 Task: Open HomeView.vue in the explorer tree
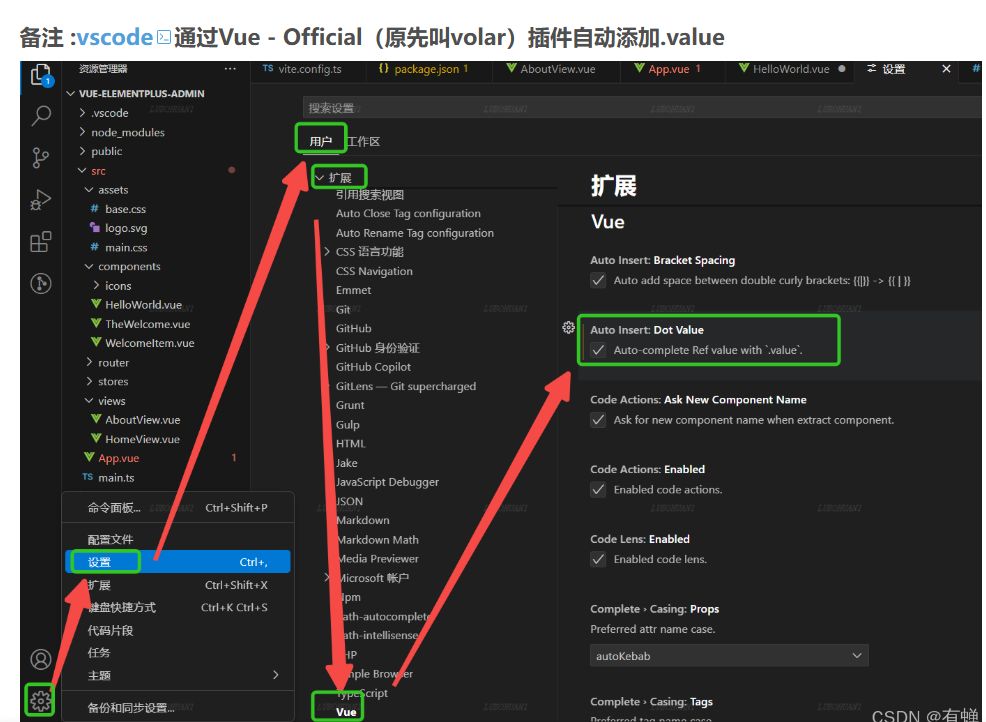[143, 439]
